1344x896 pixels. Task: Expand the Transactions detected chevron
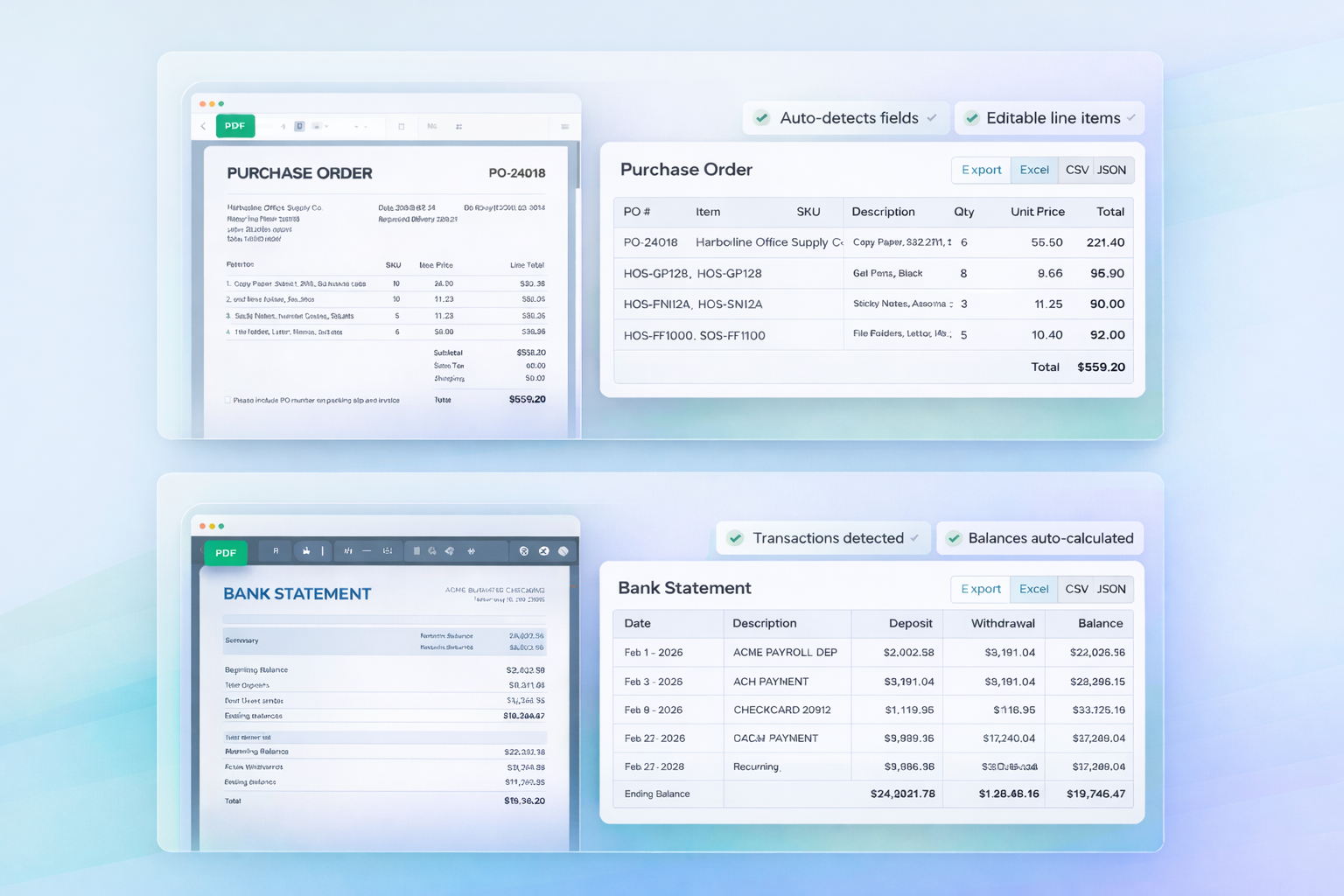pos(915,538)
